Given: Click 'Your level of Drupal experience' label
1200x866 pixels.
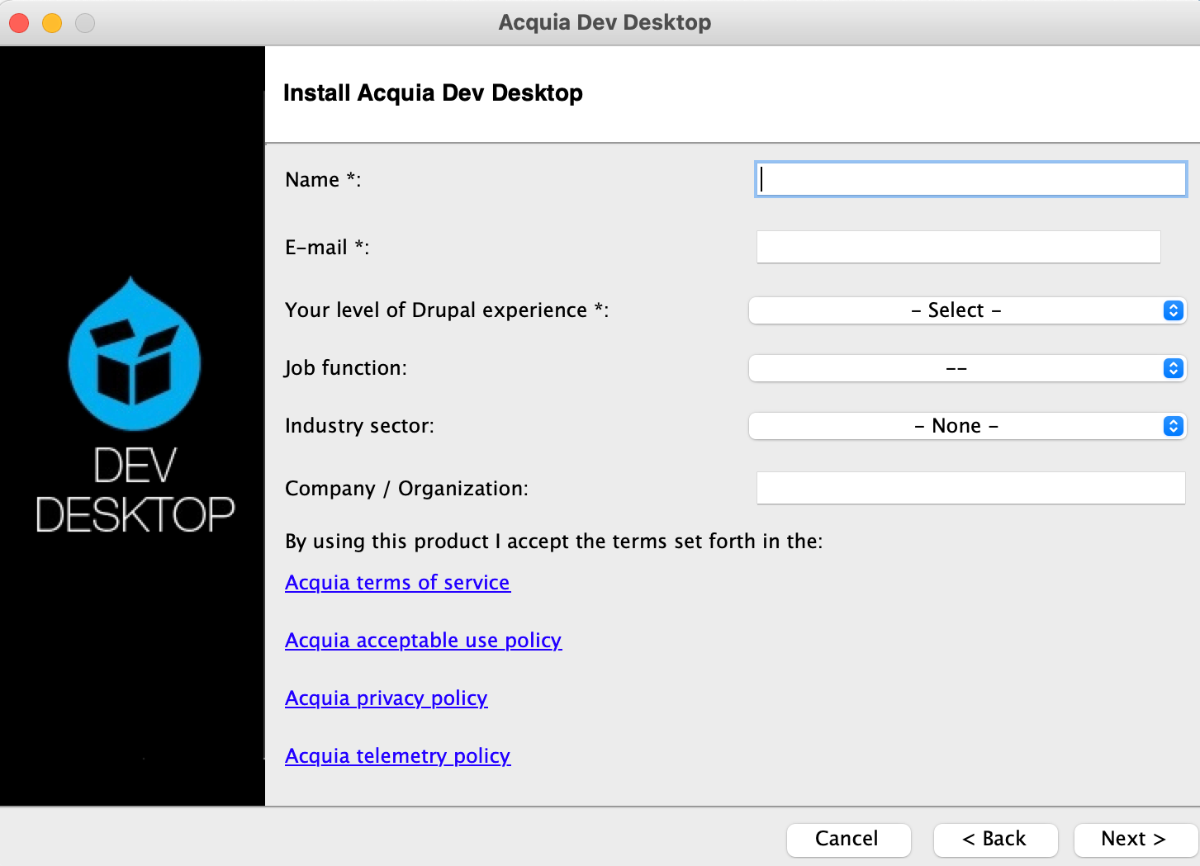Looking at the screenshot, I should (447, 310).
